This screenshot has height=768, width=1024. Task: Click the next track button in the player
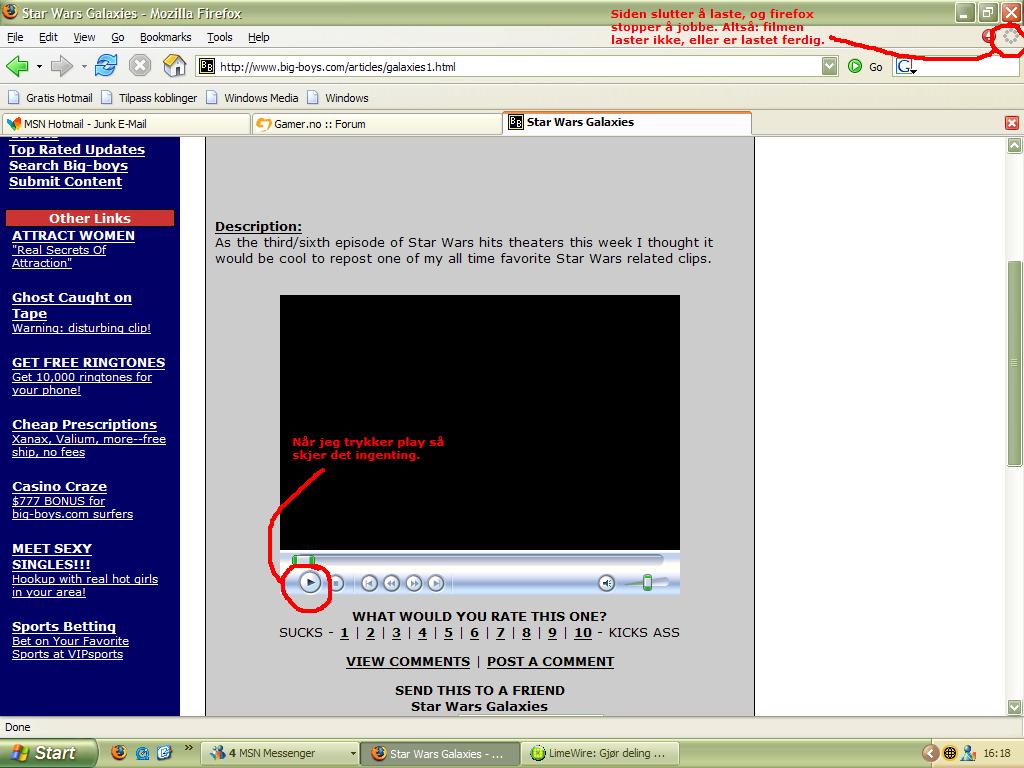(436, 583)
